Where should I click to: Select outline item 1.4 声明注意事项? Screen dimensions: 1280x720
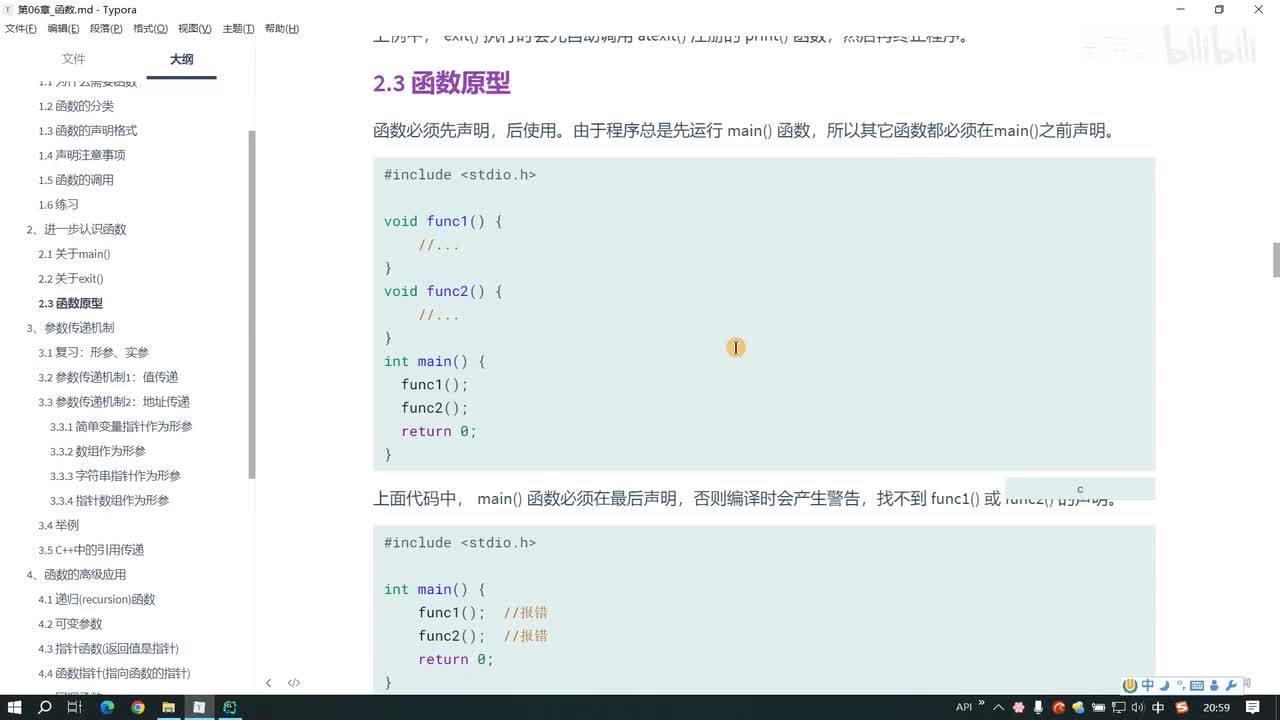point(82,155)
